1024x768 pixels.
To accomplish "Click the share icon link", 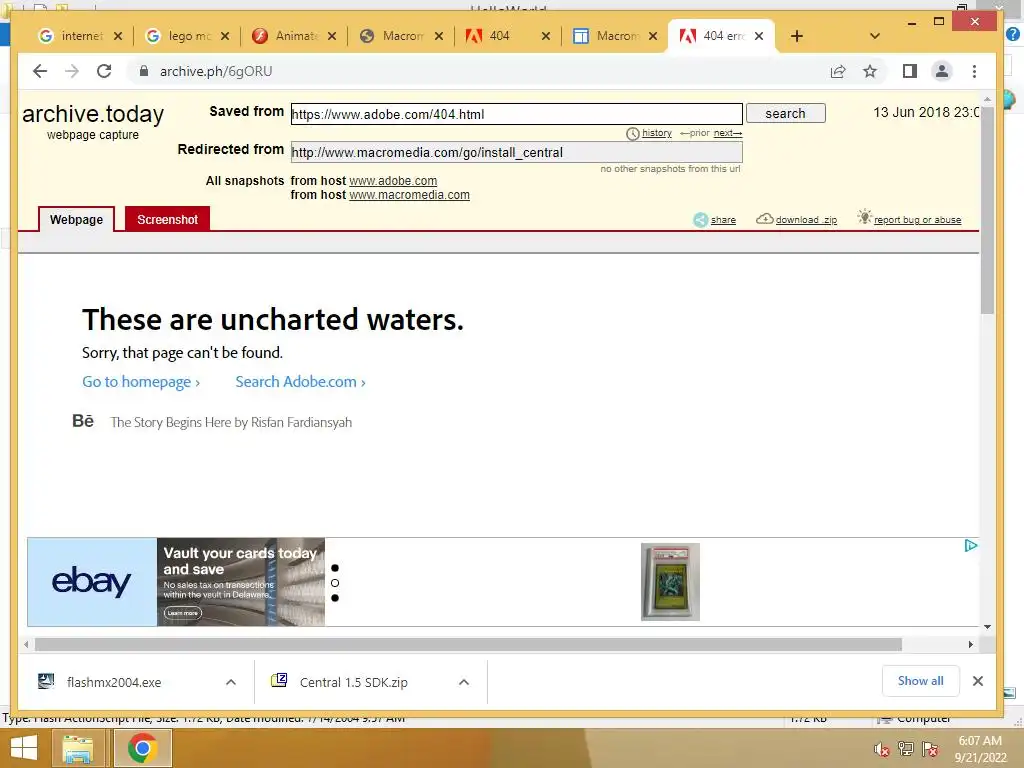I will [714, 220].
